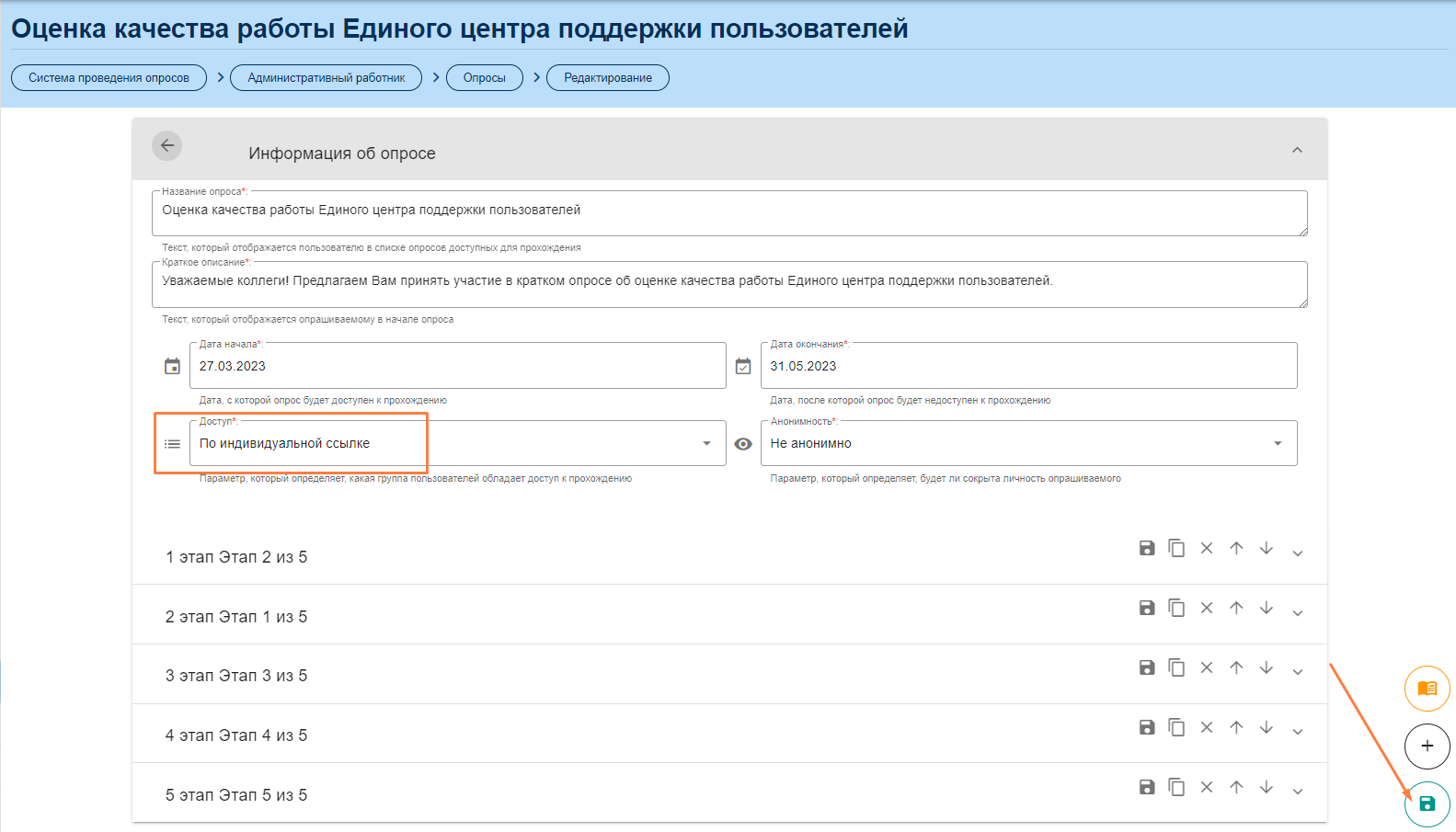Click Система проведения опросов breadcrumb
The width and height of the screenshot is (1456, 832).
pos(109,78)
